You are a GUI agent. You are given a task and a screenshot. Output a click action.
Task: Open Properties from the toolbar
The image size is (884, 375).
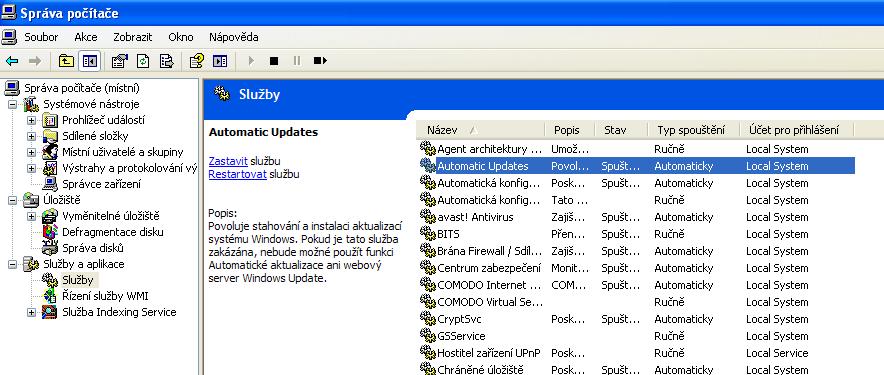pyautogui.click(x=119, y=61)
